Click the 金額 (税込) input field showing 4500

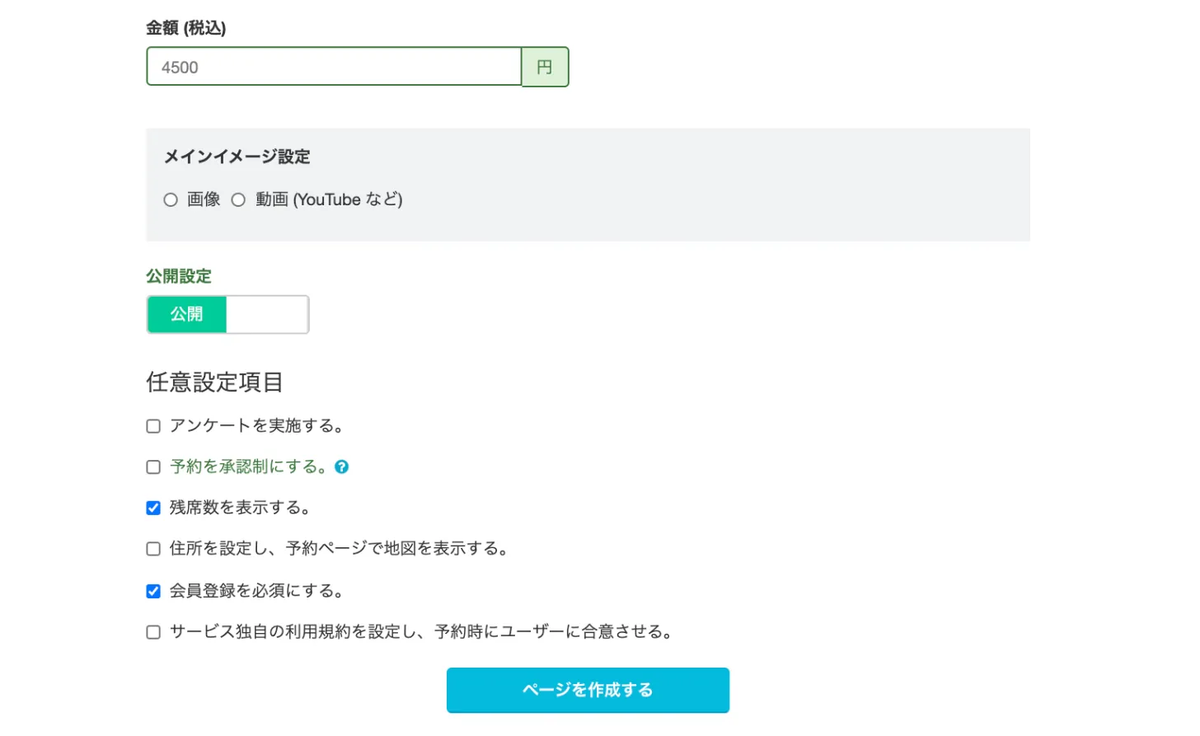point(334,67)
